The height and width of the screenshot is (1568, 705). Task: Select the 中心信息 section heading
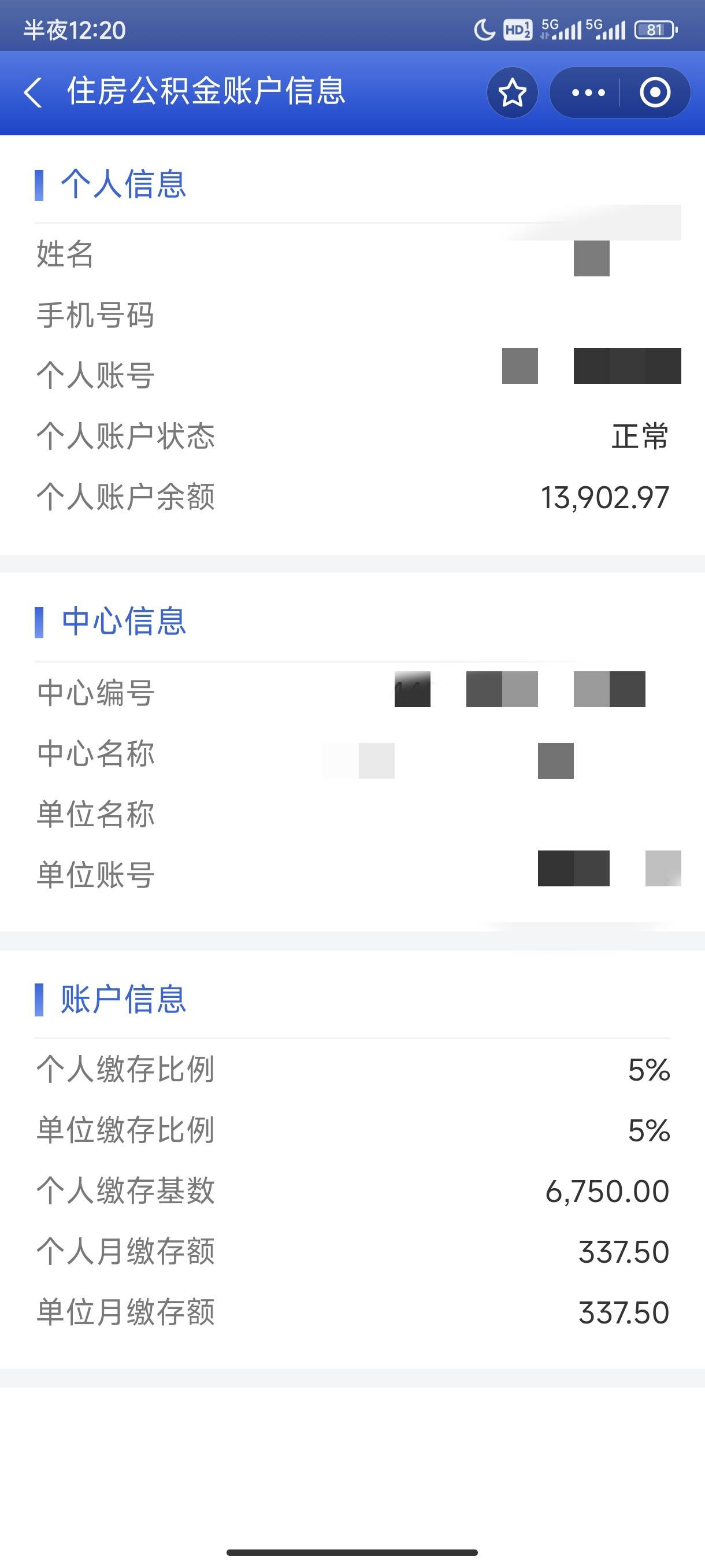[x=124, y=622]
